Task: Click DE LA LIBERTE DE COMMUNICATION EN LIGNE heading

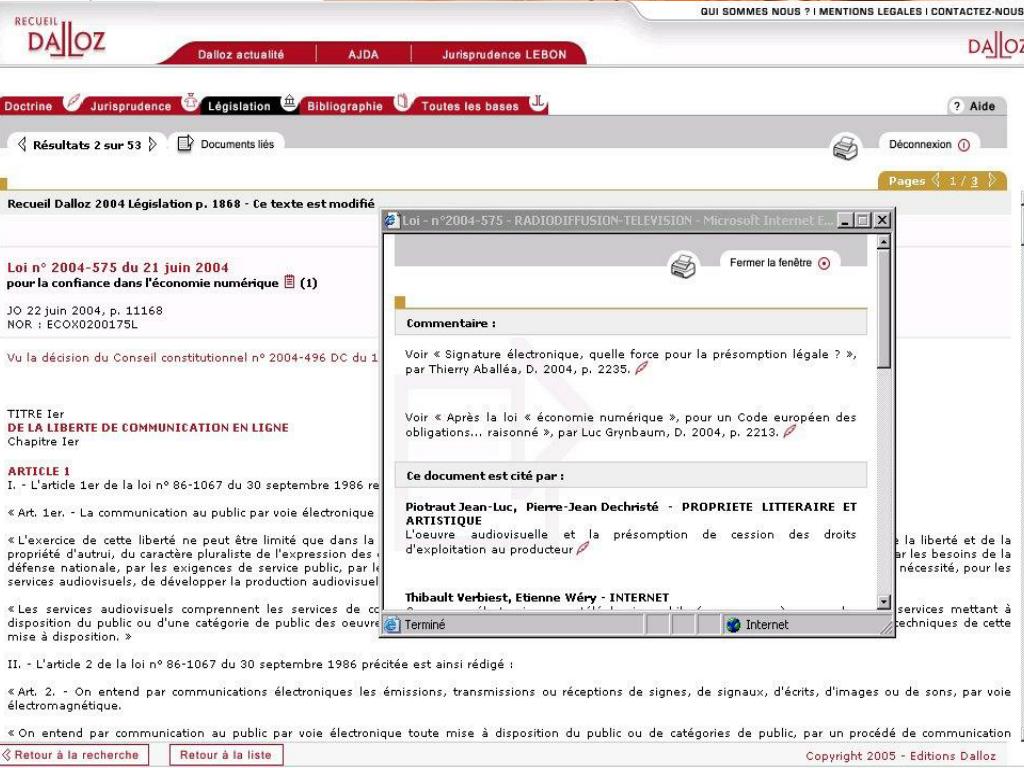Action: pos(148,428)
